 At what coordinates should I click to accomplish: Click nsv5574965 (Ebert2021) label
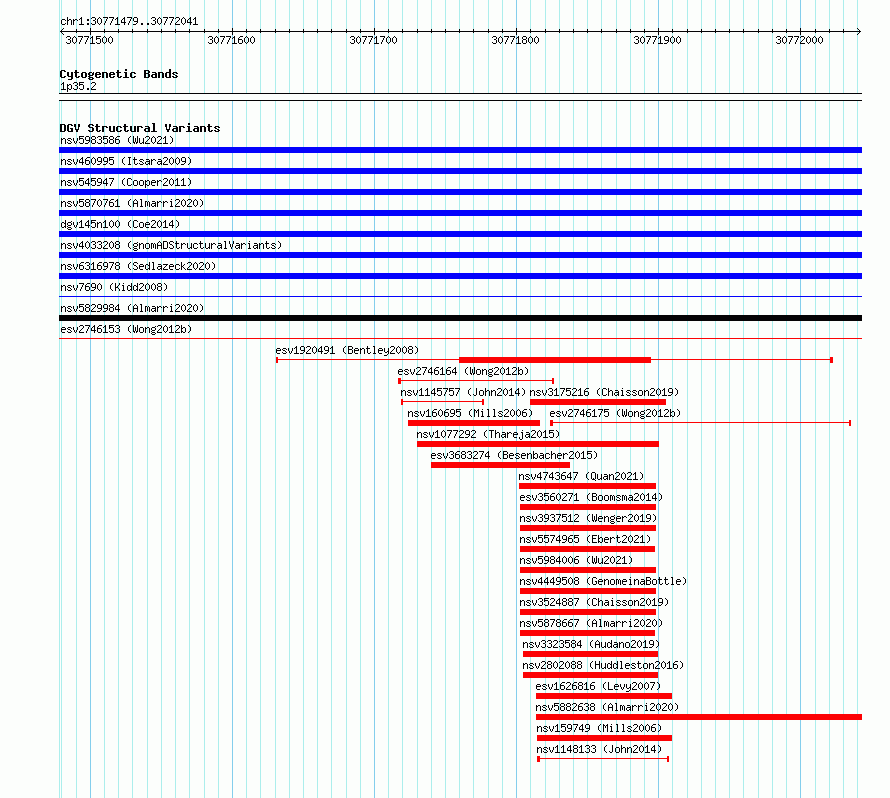[x=585, y=539]
